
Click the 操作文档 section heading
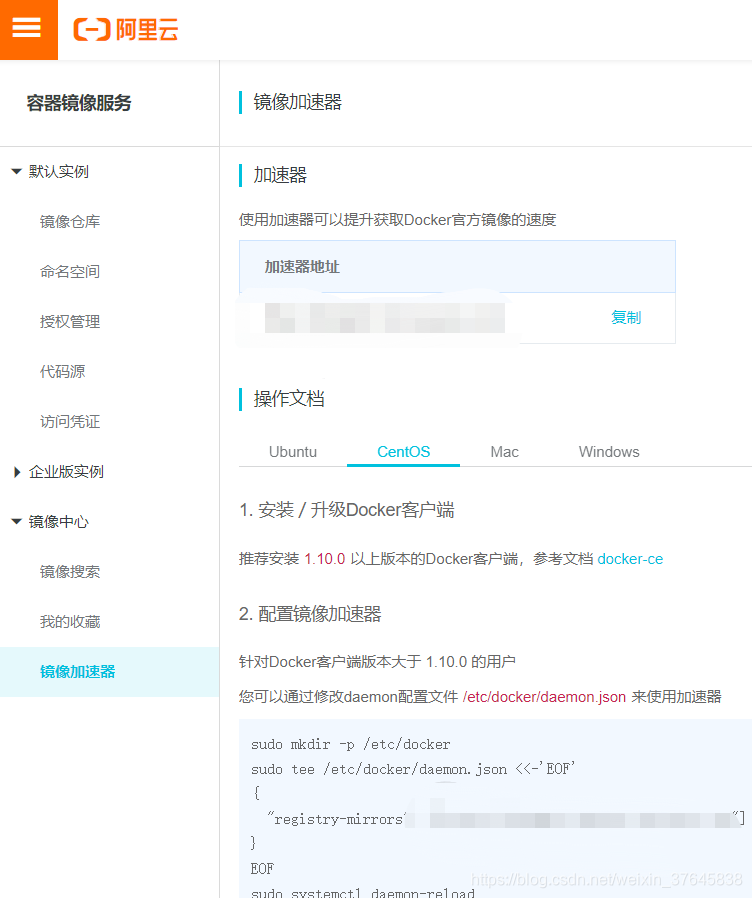click(289, 399)
